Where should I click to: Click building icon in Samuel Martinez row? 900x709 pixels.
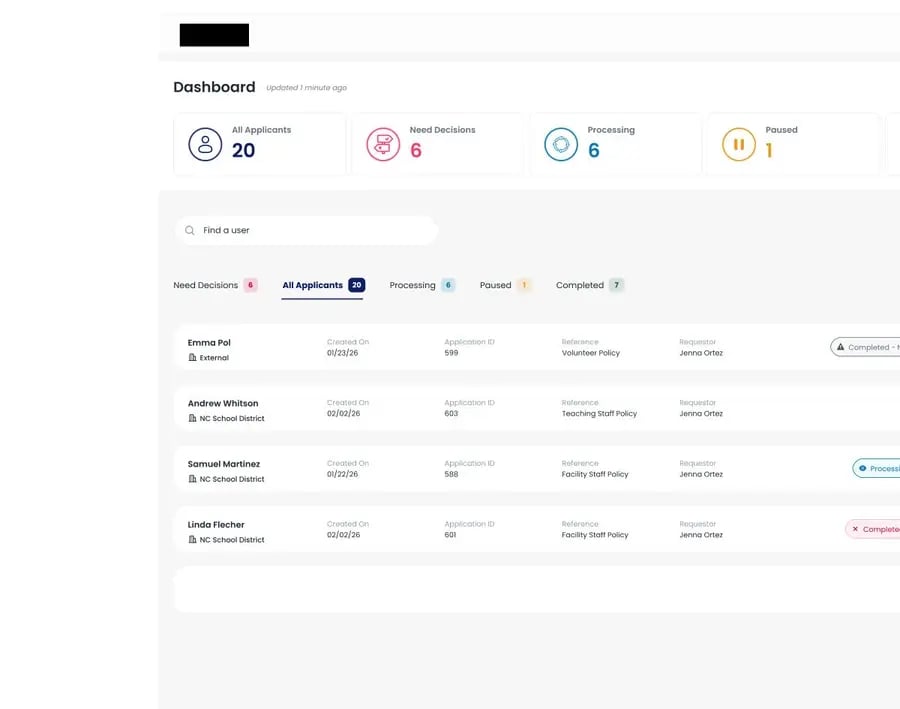(x=192, y=479)
